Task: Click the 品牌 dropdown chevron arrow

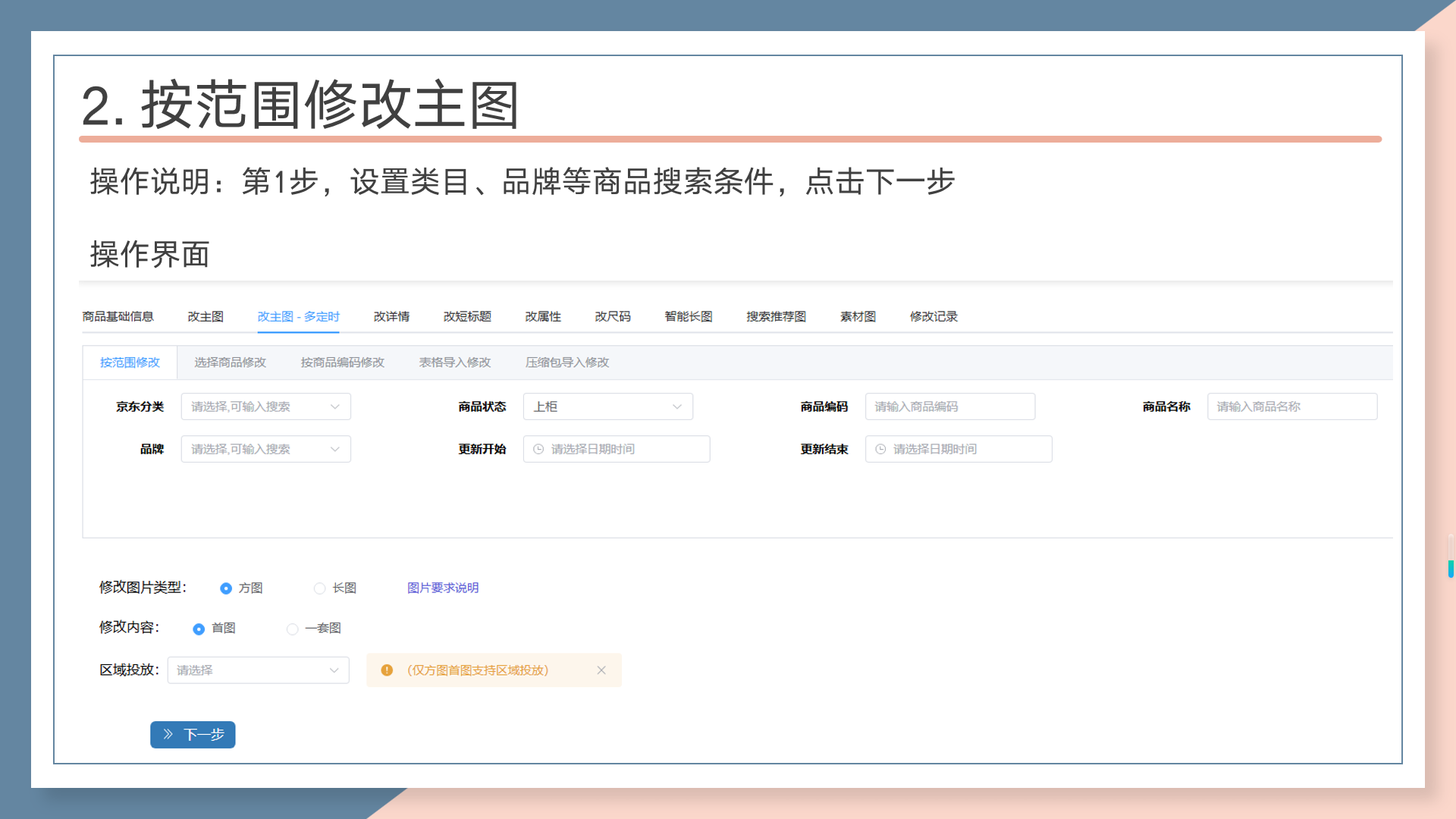Action: [335, 449]
